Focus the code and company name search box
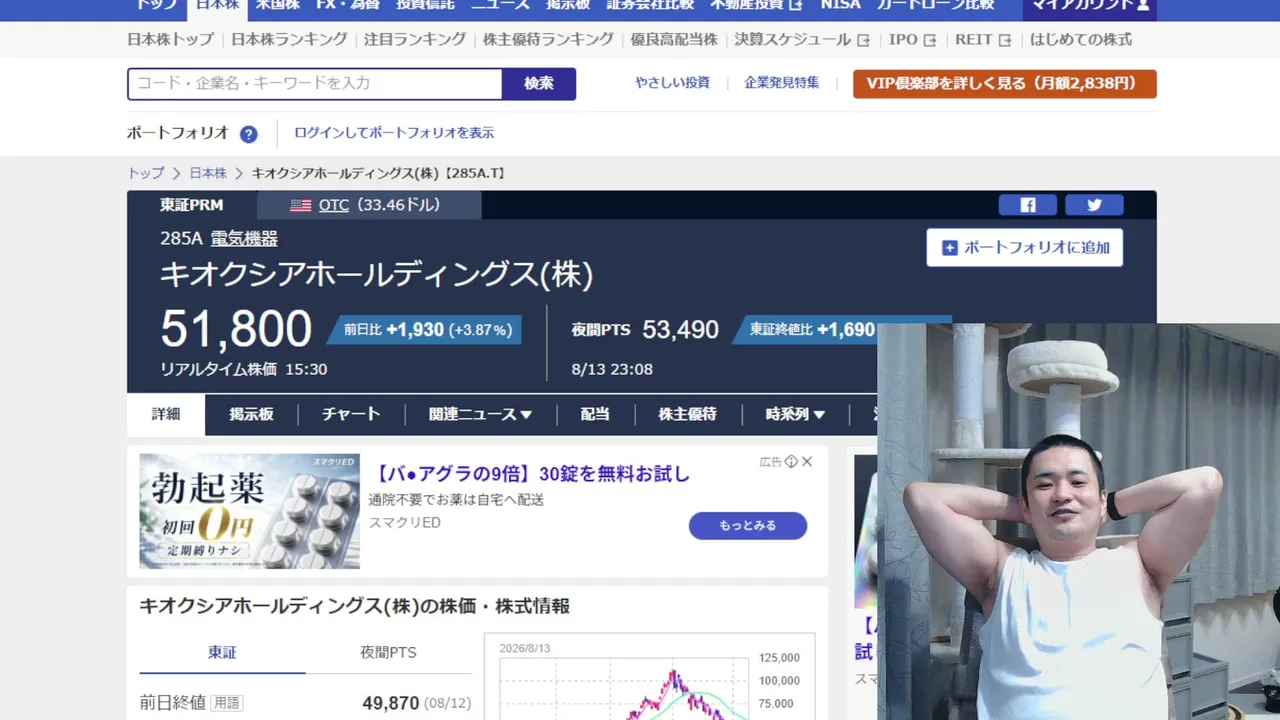Image resolution: width=1280 pixels, height=720 pixels. (315, 84)
